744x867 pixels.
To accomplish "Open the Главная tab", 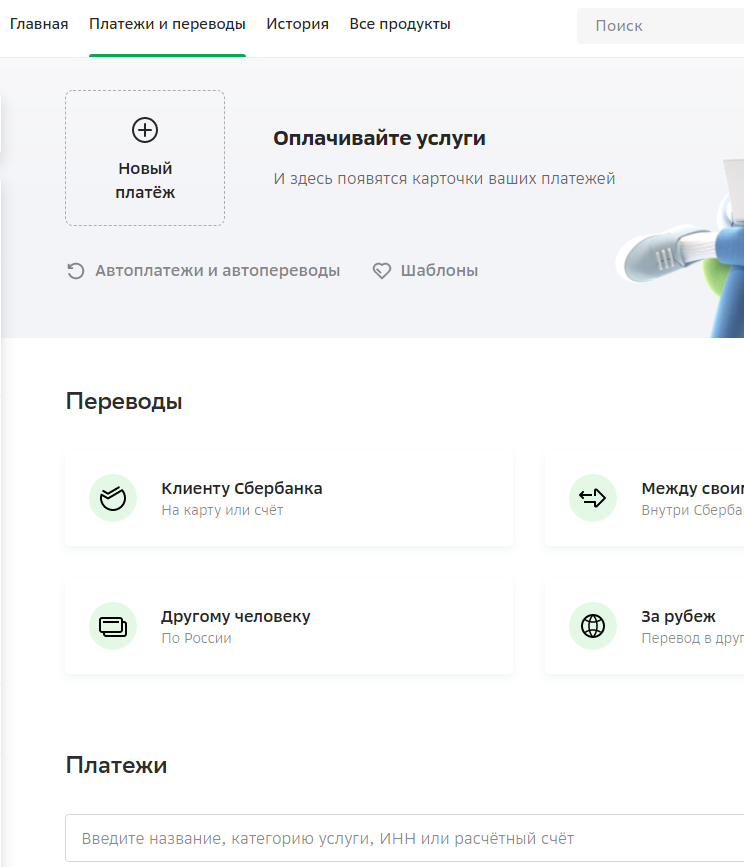I will [39, 24].
